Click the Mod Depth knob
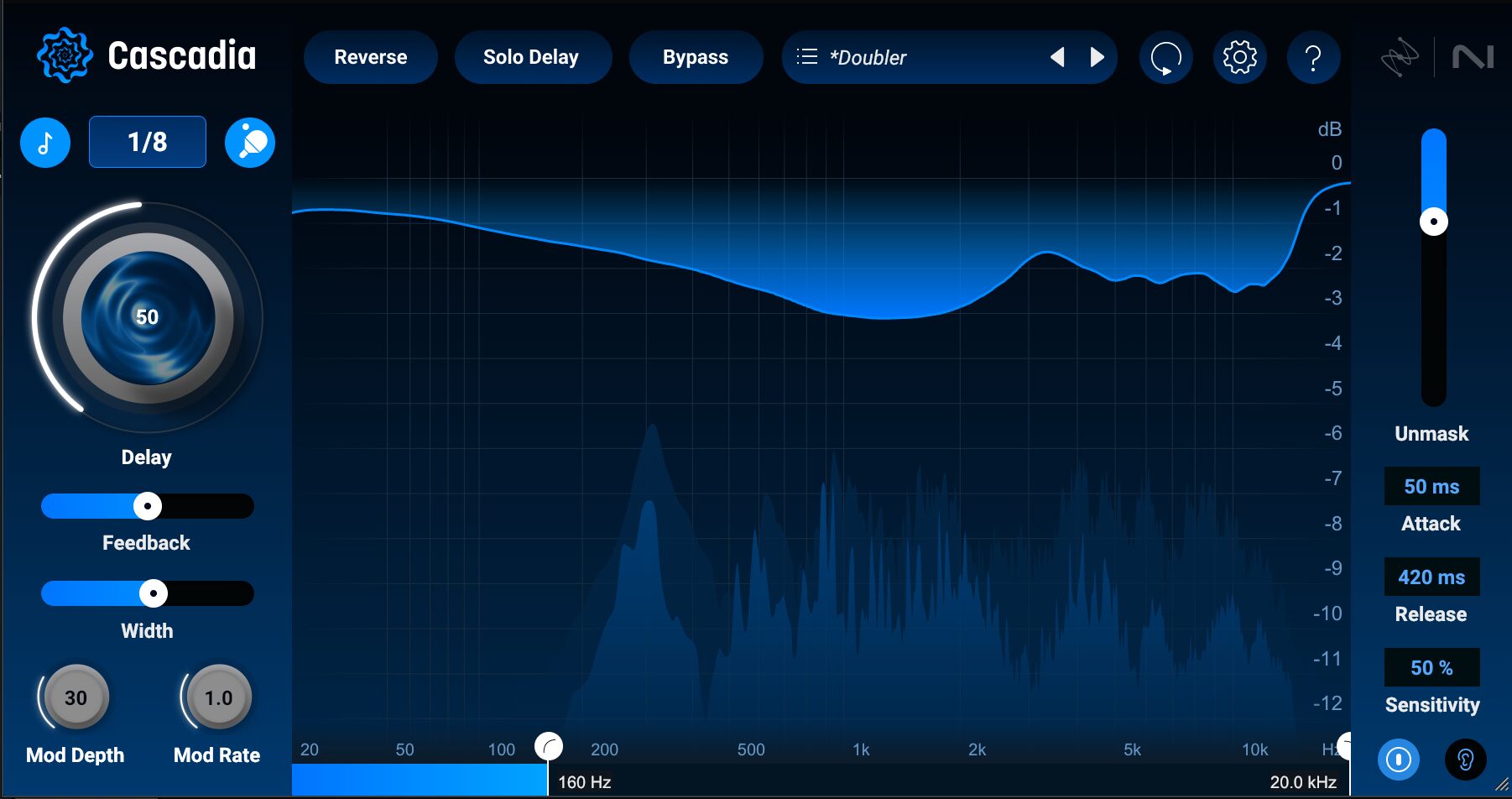The width and height of the screenshot is (1512, 799). pos(76,697)
